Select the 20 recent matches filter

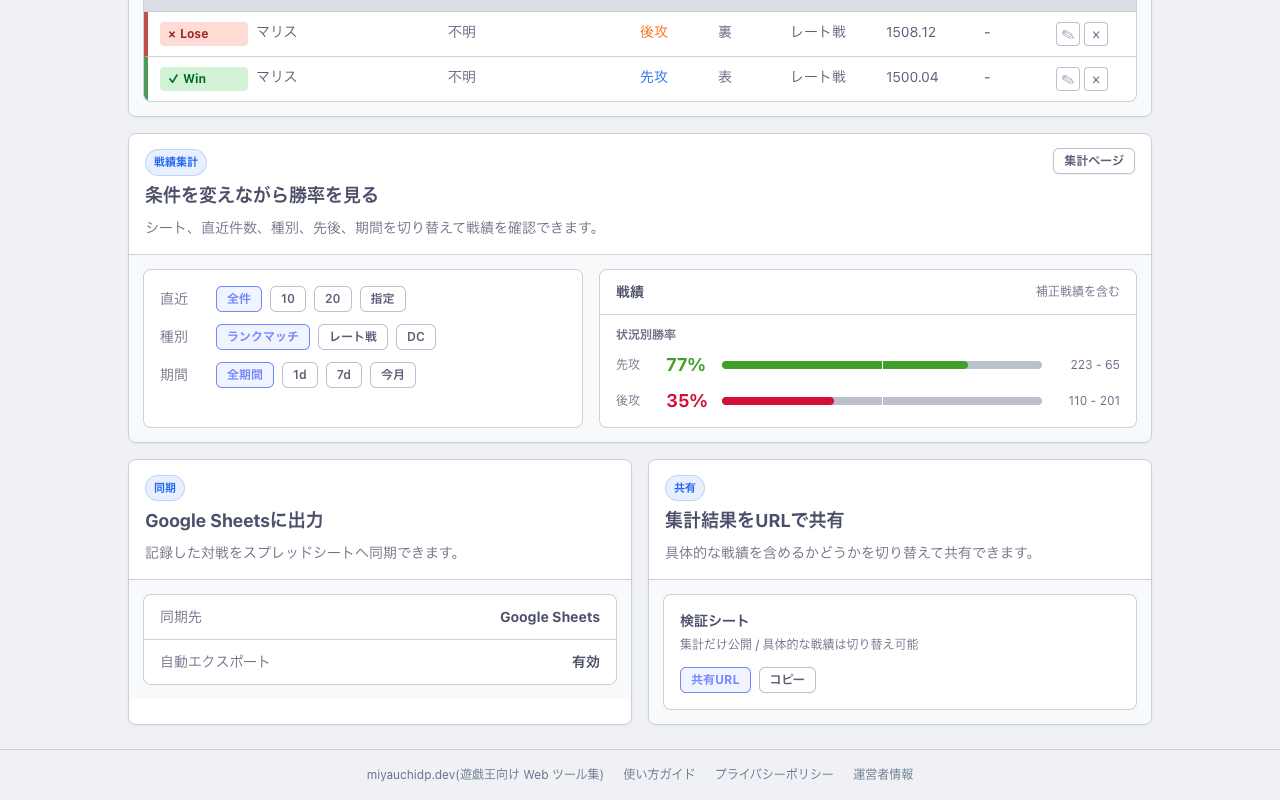333,299
